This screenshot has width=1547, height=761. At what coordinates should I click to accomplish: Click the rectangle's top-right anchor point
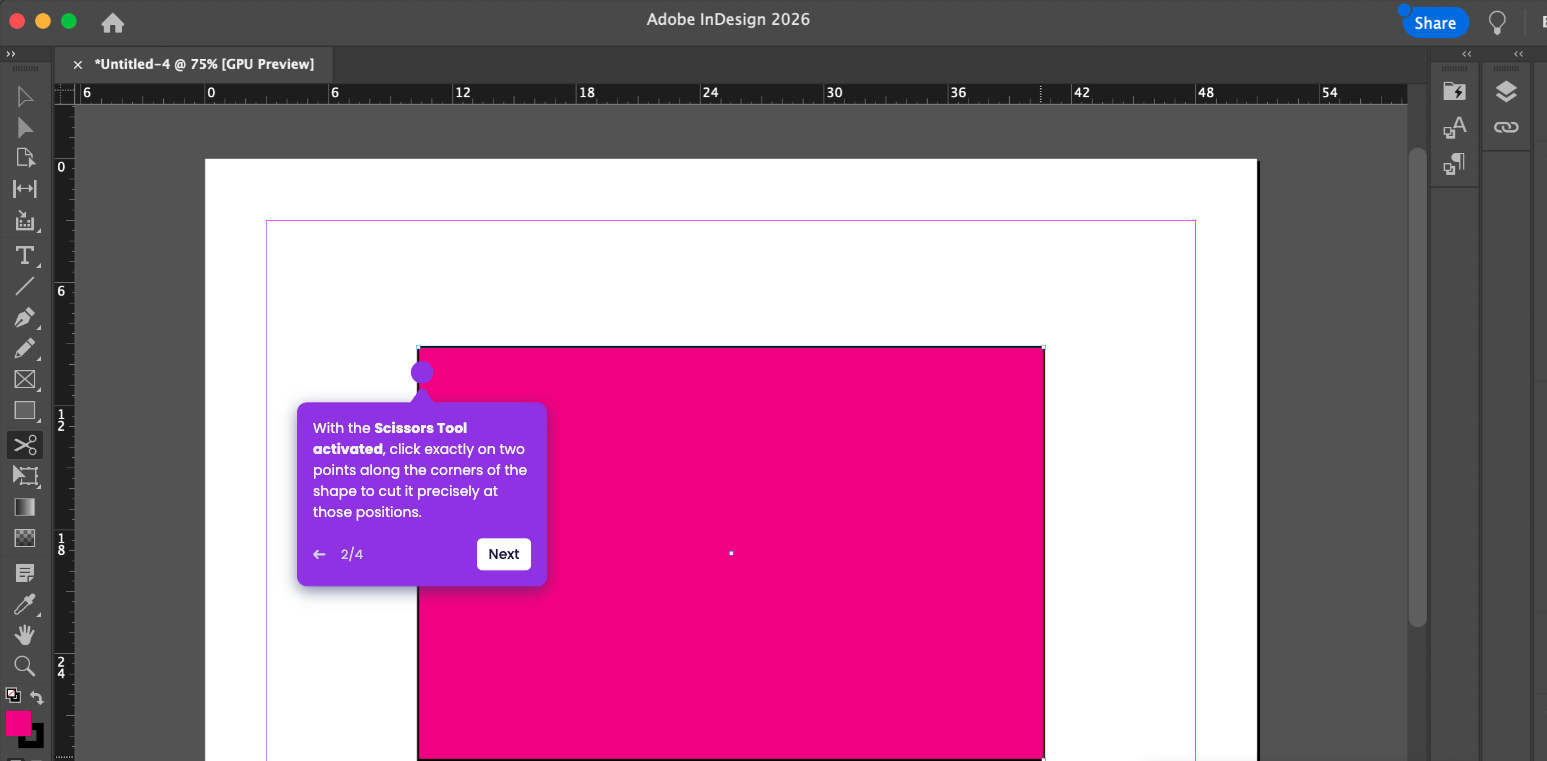coord(1044,347)
